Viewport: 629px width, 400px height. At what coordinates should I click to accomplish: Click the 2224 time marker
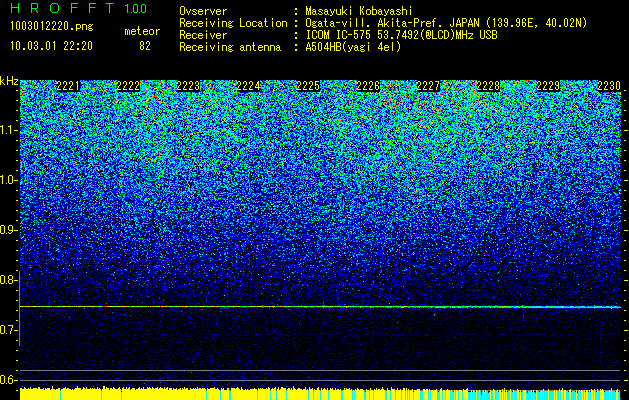[x=248, y=86]
